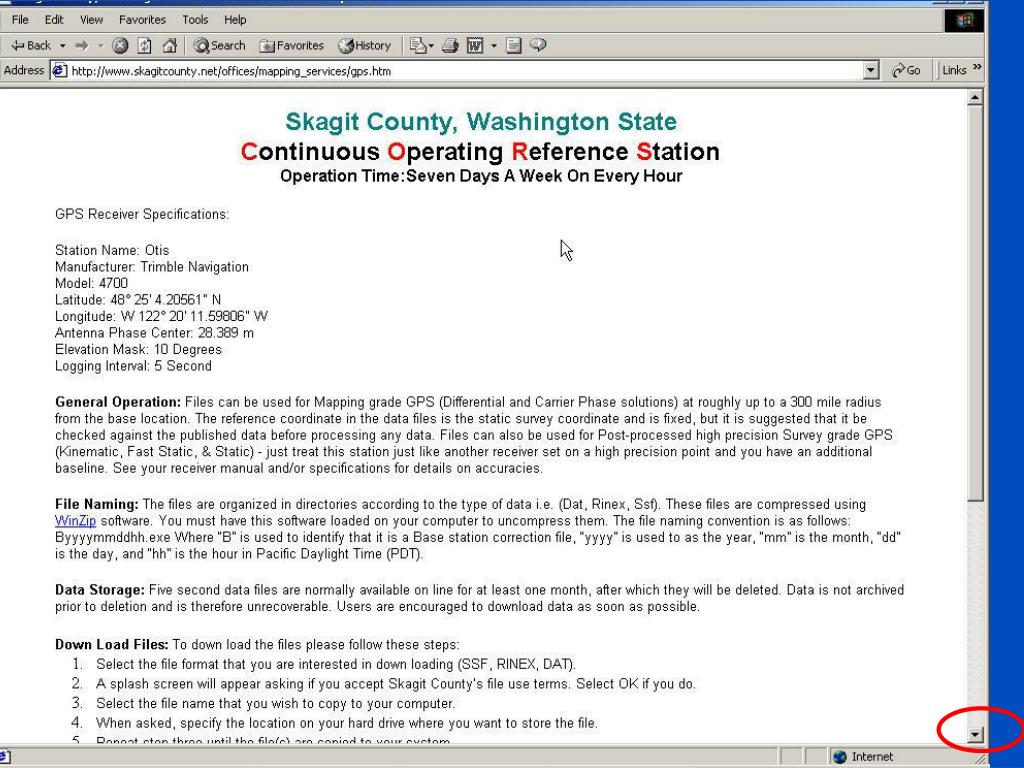The width and height of the screenshot is (1024, 768).
Task: Click 'Manufacturer: Trimble Navigation' line
Action: coord(152,267)
